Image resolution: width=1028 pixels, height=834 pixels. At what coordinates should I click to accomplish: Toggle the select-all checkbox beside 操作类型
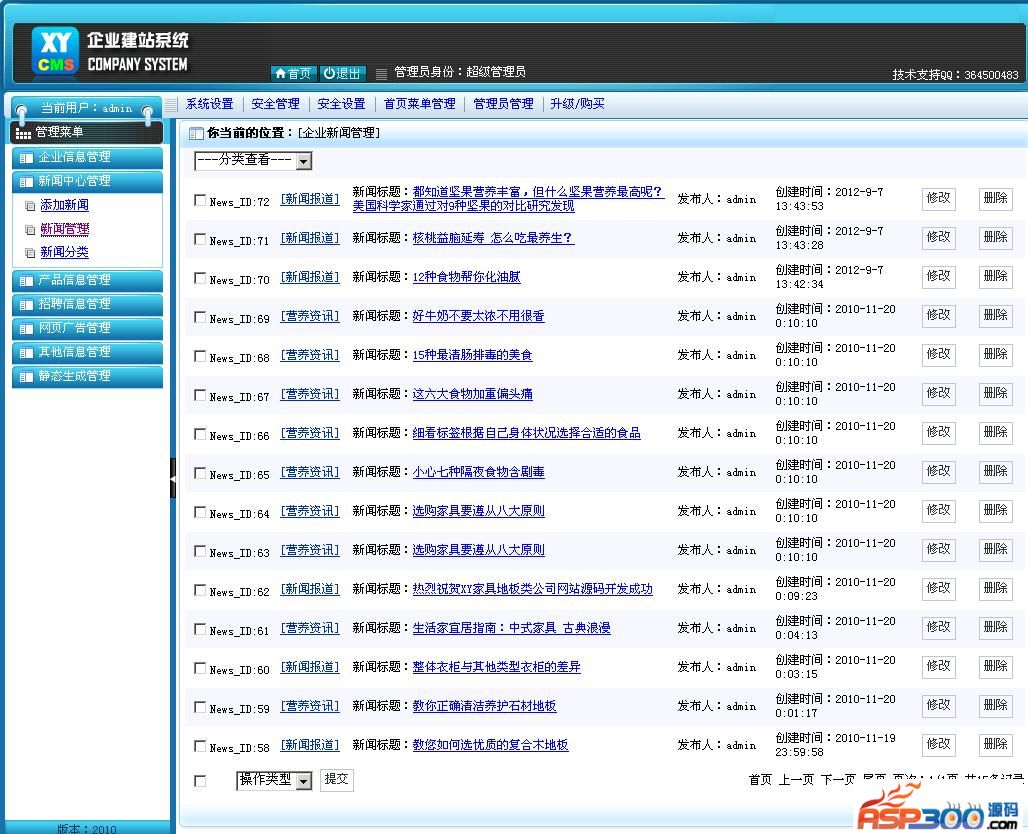tap(200, 781)
